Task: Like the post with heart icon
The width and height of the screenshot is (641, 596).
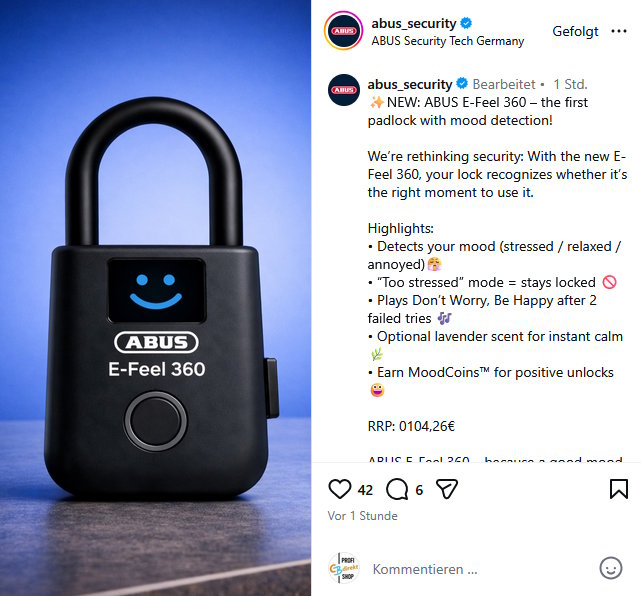Action: point(340,489)
